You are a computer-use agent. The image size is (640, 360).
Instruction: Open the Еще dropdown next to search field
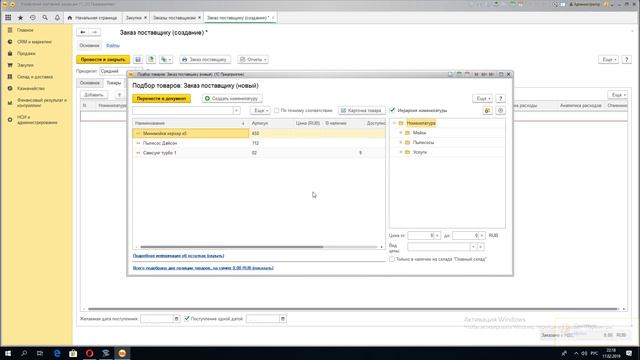(x=260, y=111)
